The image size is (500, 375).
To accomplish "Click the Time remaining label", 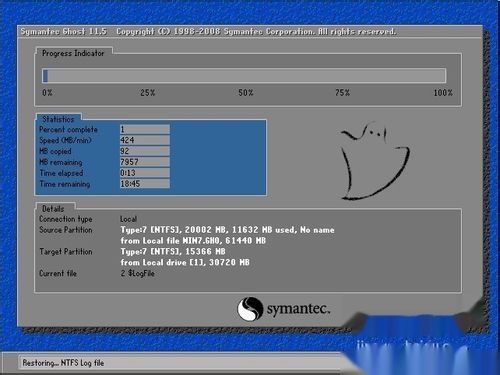I will click(x=65, y=184).
